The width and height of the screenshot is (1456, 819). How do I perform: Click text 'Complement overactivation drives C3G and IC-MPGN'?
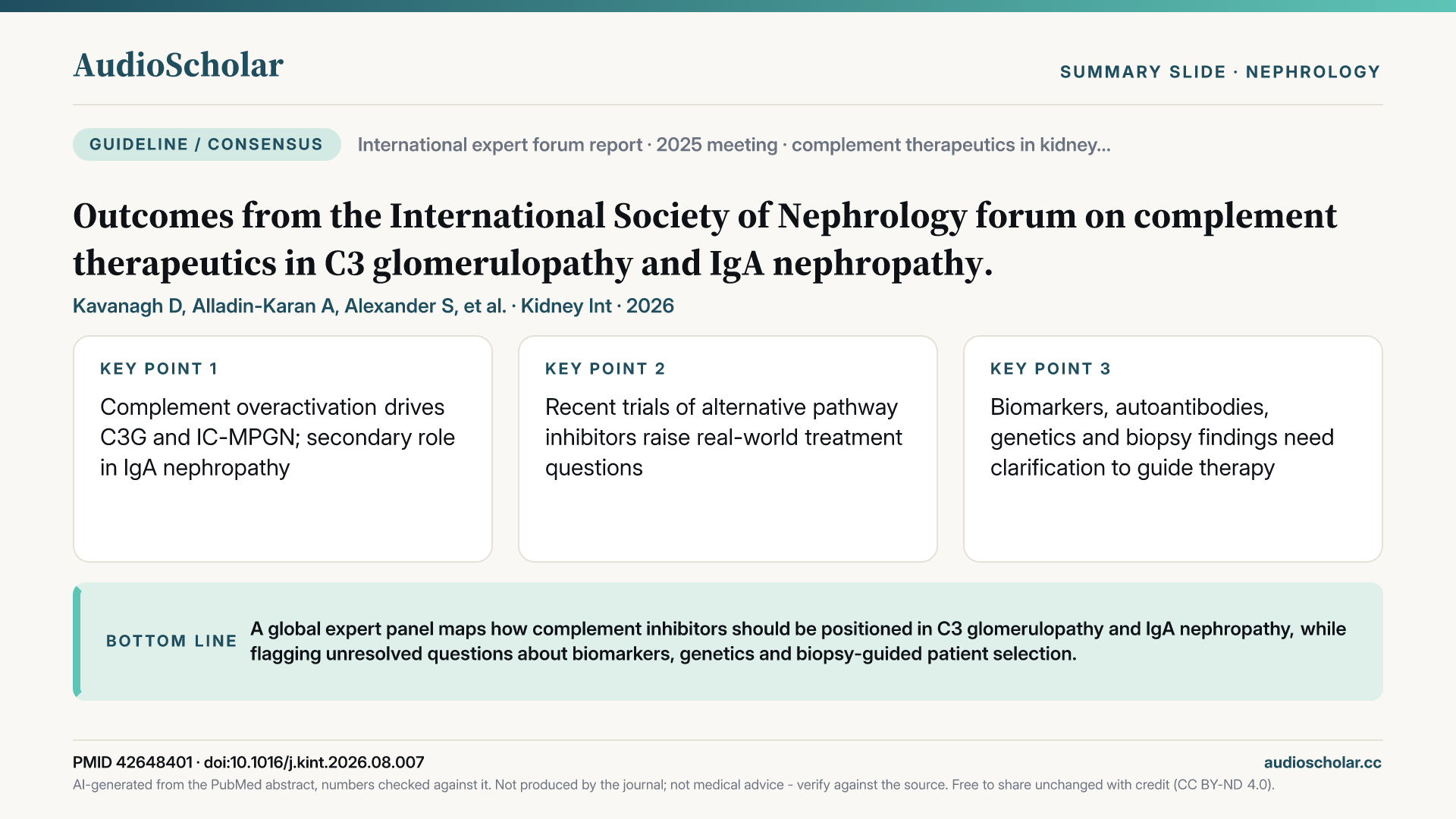(x=278, y=438)
